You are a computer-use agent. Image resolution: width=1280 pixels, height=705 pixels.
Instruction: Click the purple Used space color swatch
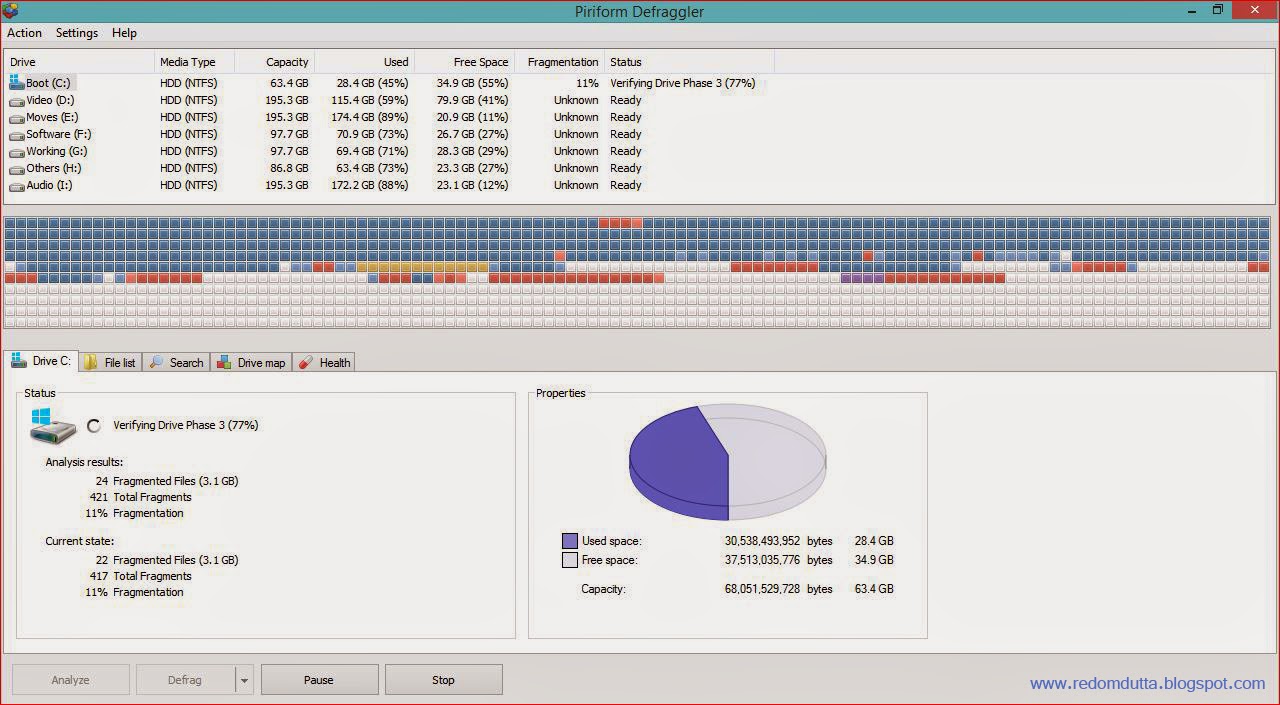point(570,541)
